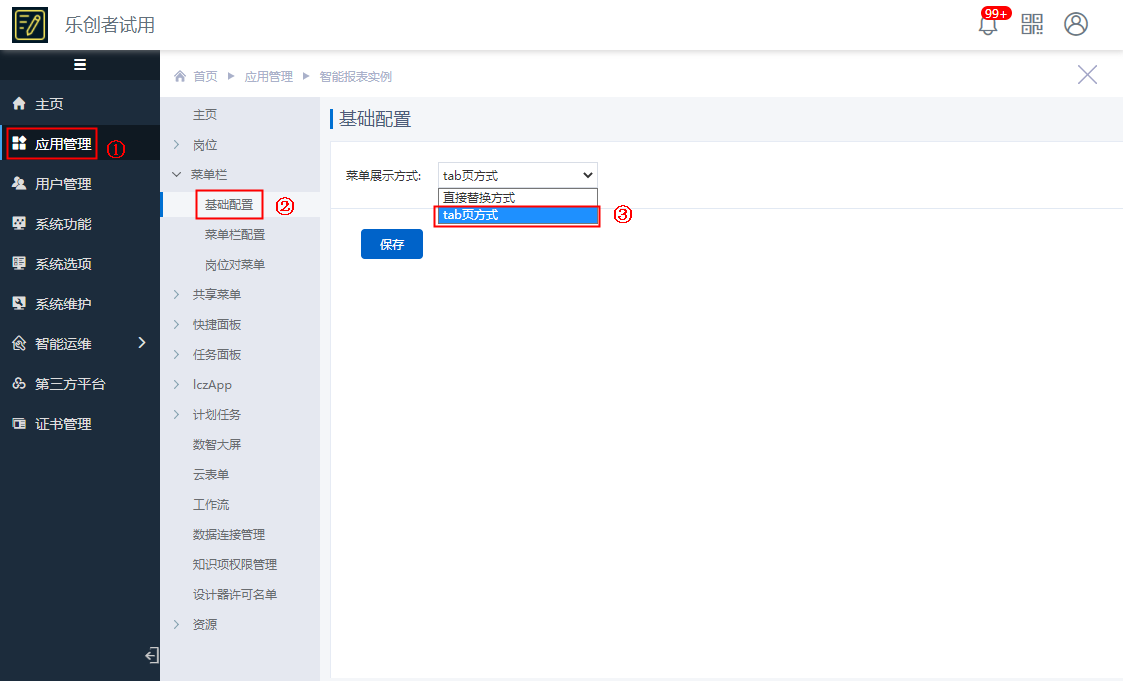Click the 应用管理 breadcrumb link
The image size is (1123, 681).
coord(268,77)
